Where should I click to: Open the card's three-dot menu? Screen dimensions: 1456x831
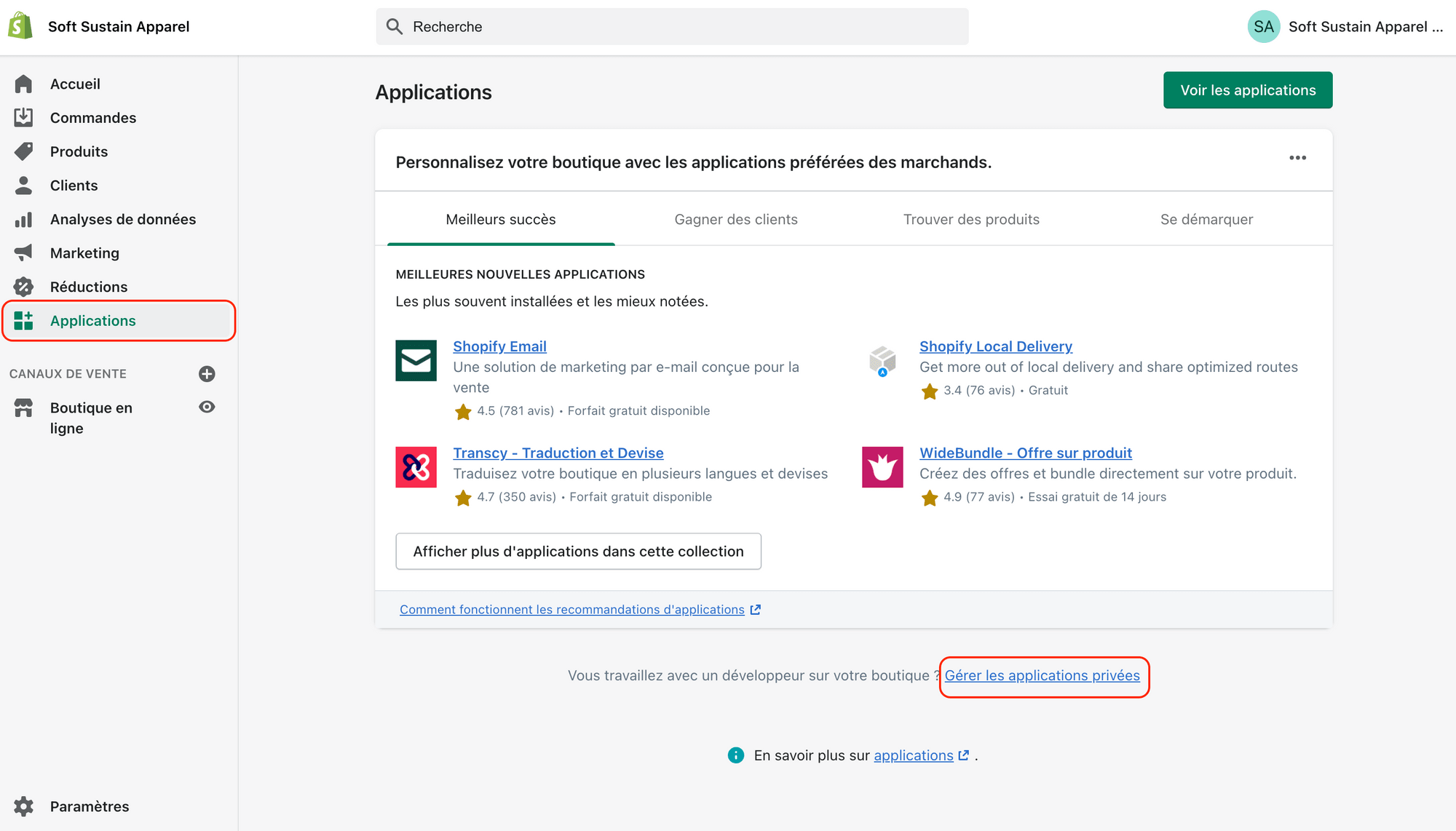tap(1297, 158)
